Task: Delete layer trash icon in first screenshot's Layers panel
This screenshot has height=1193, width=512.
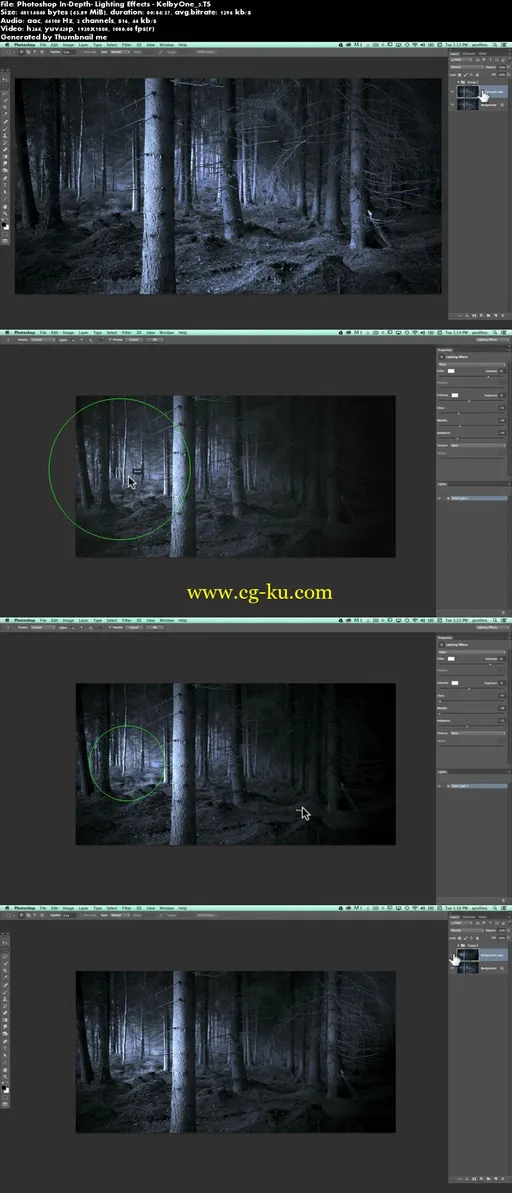Action: 503,315
